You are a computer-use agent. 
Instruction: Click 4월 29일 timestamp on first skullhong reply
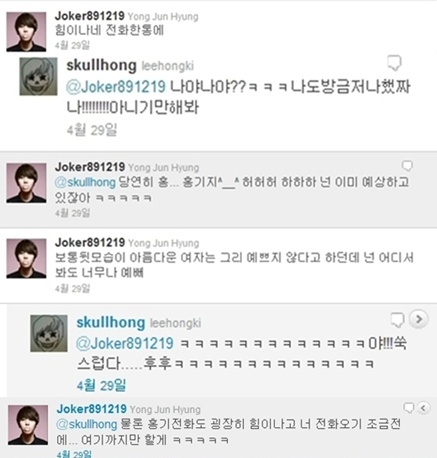point(92,130)
